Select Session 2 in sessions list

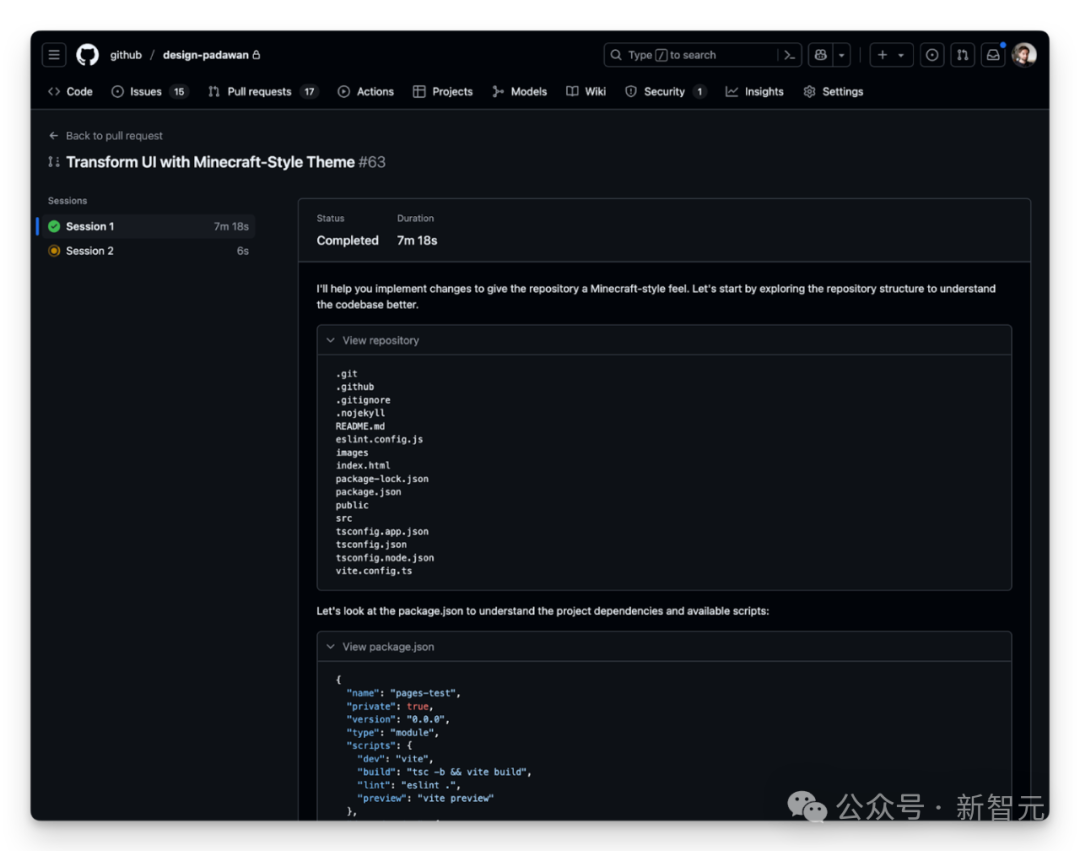point(89,251)
